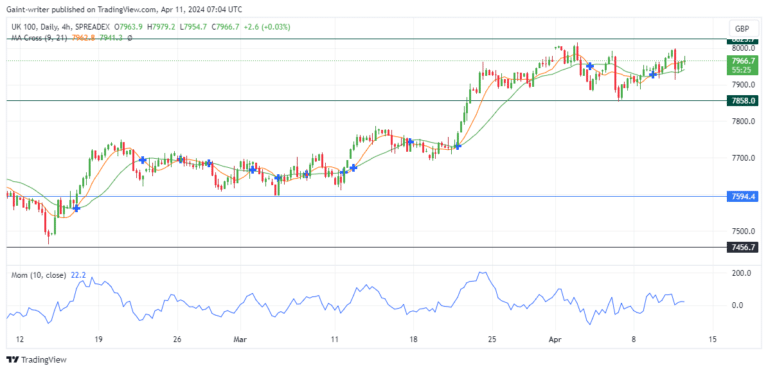Click the Mom (10, close) indicator legend
The width and height of the screenshot is (768, 371).
38,275
